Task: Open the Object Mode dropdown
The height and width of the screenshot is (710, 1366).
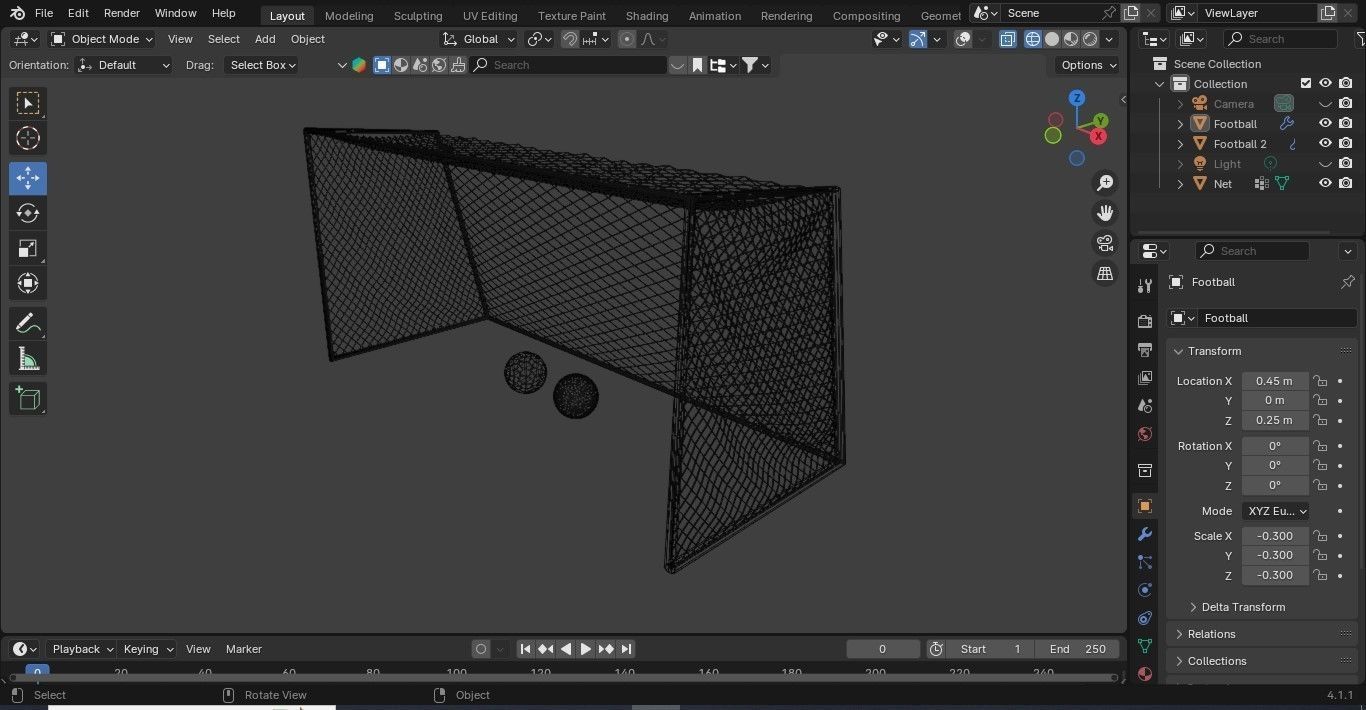Action: point(102,39)
